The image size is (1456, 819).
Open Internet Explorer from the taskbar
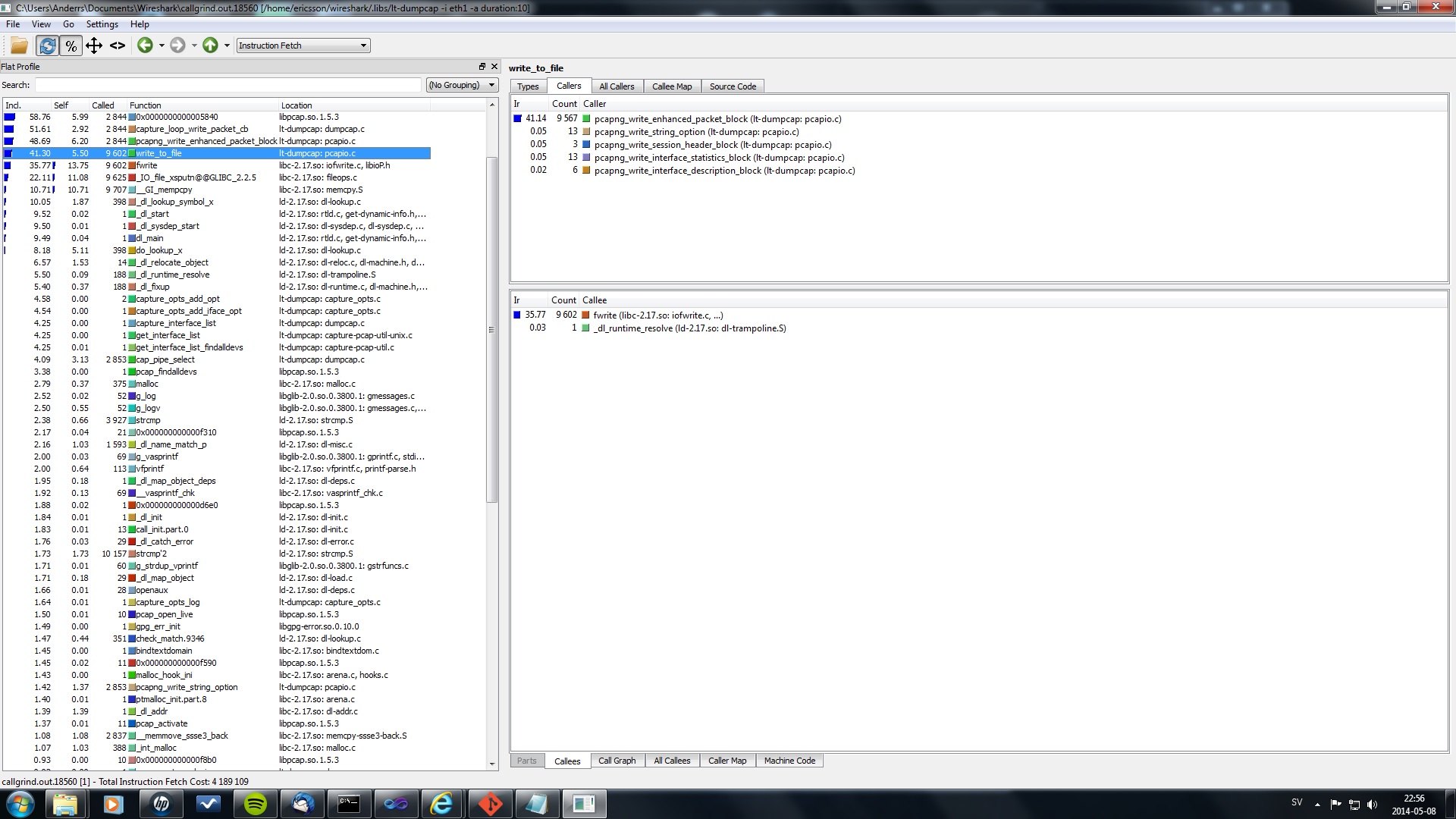441,804
